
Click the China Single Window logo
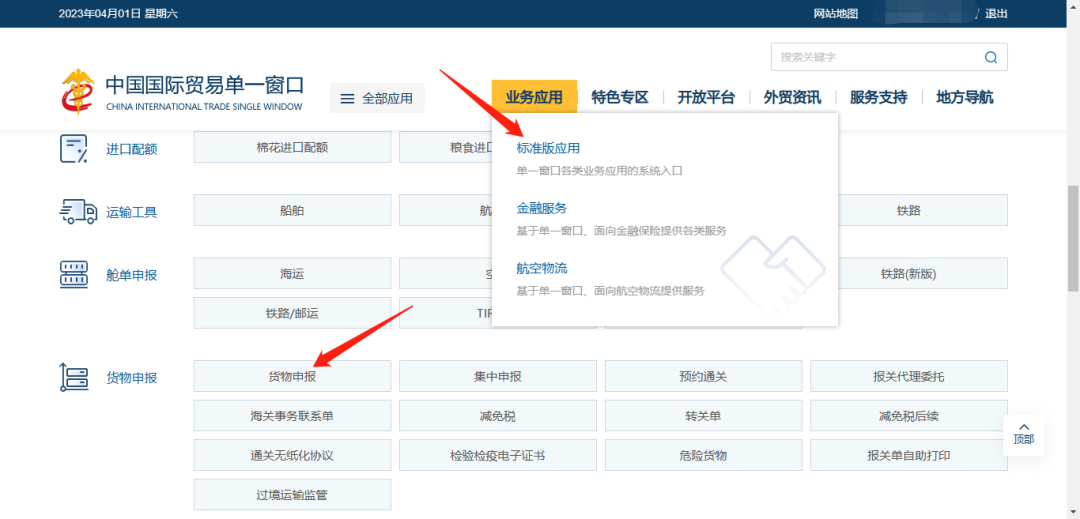pyautogui.click(x=76, y=91)
